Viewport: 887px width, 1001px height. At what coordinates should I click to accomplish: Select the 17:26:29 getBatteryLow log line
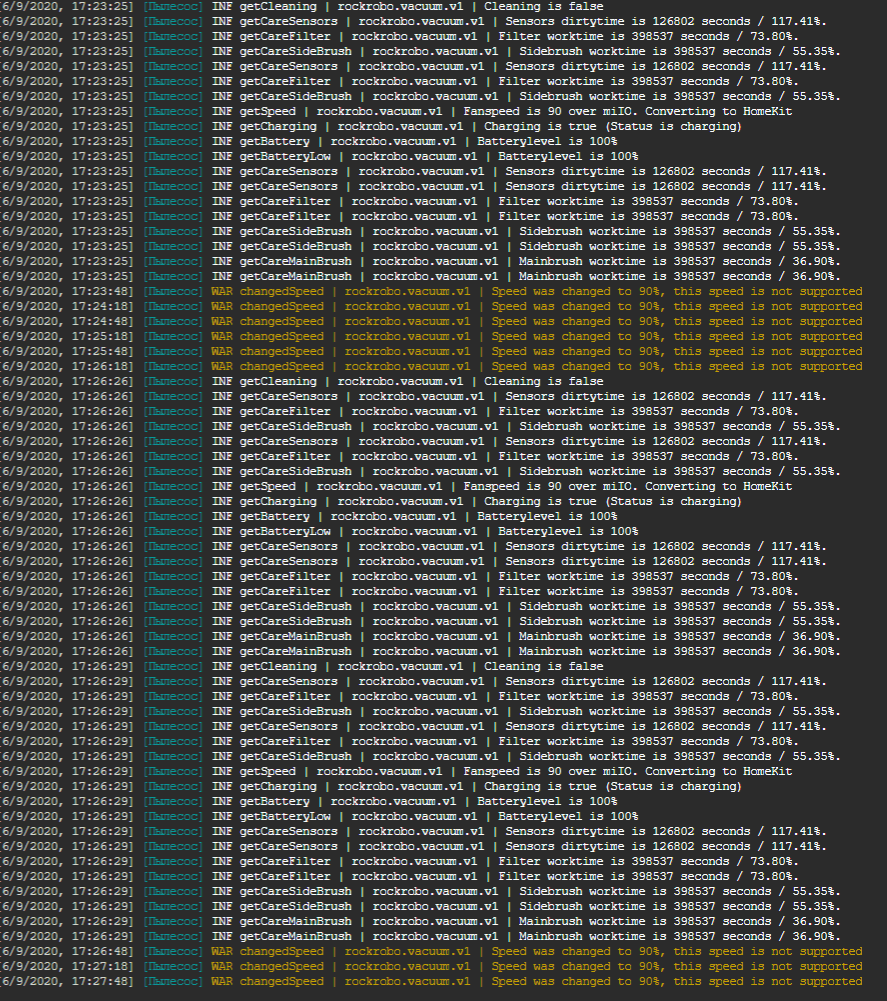[319, 817]
